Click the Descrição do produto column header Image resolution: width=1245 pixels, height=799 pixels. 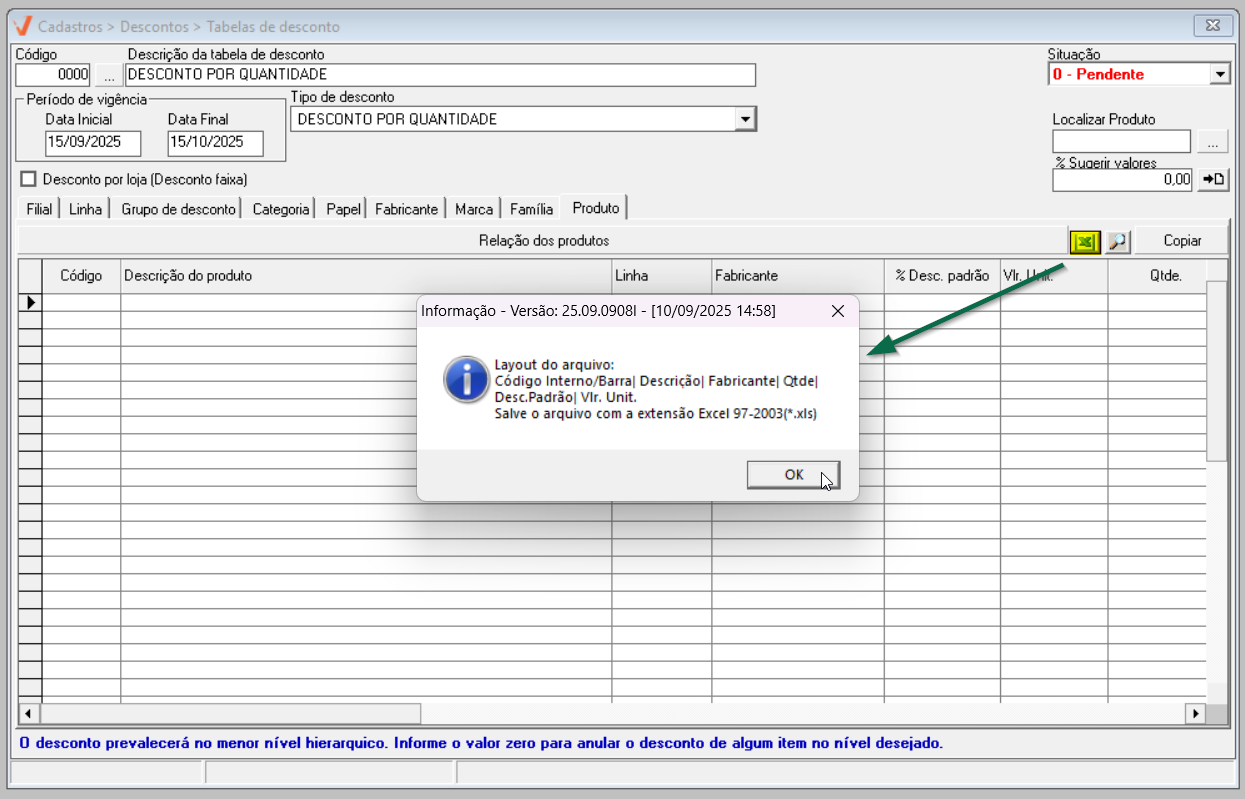pos(366,276)
